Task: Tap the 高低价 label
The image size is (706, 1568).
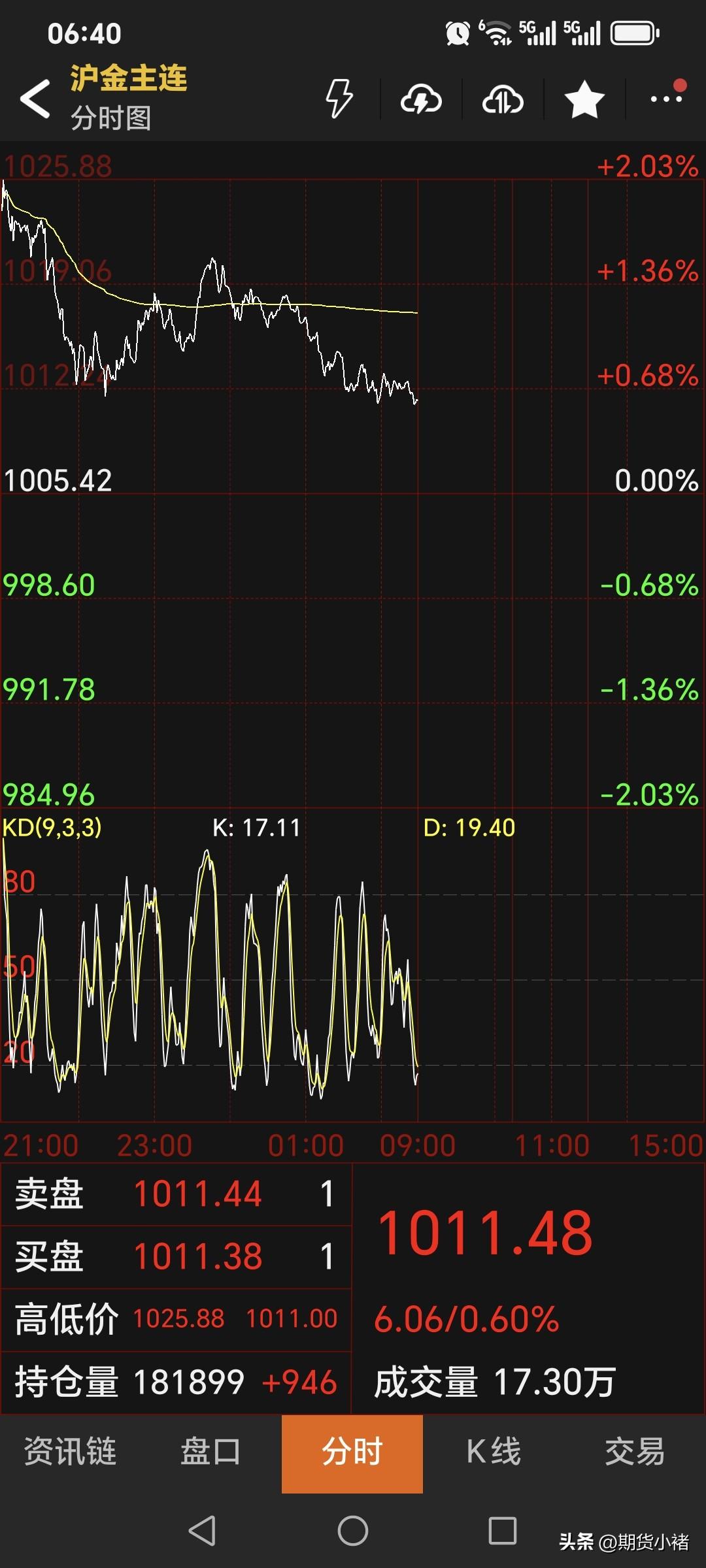Action: click(x=67, y=1319)
